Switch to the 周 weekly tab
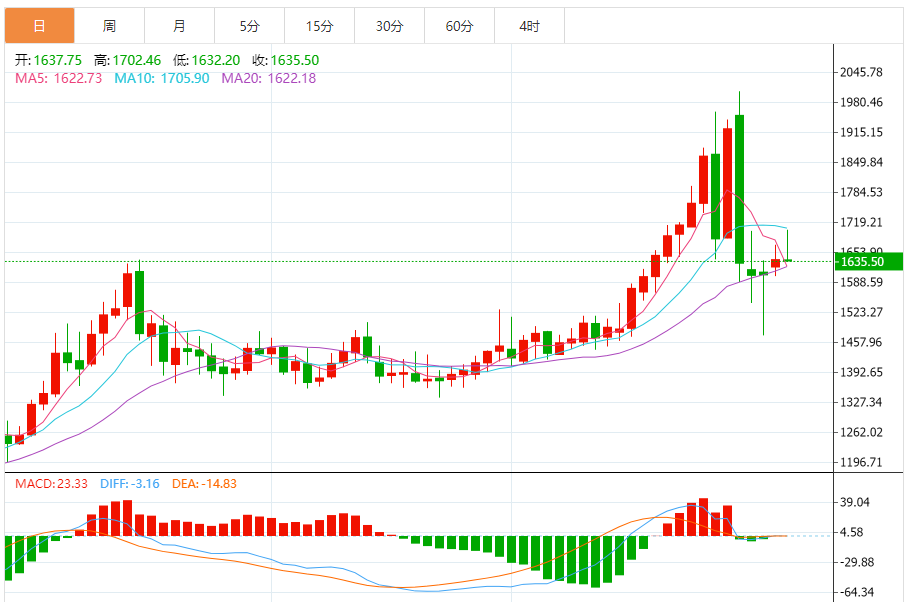Viewport: 908px width, 602px height. (x=109, y=26)
